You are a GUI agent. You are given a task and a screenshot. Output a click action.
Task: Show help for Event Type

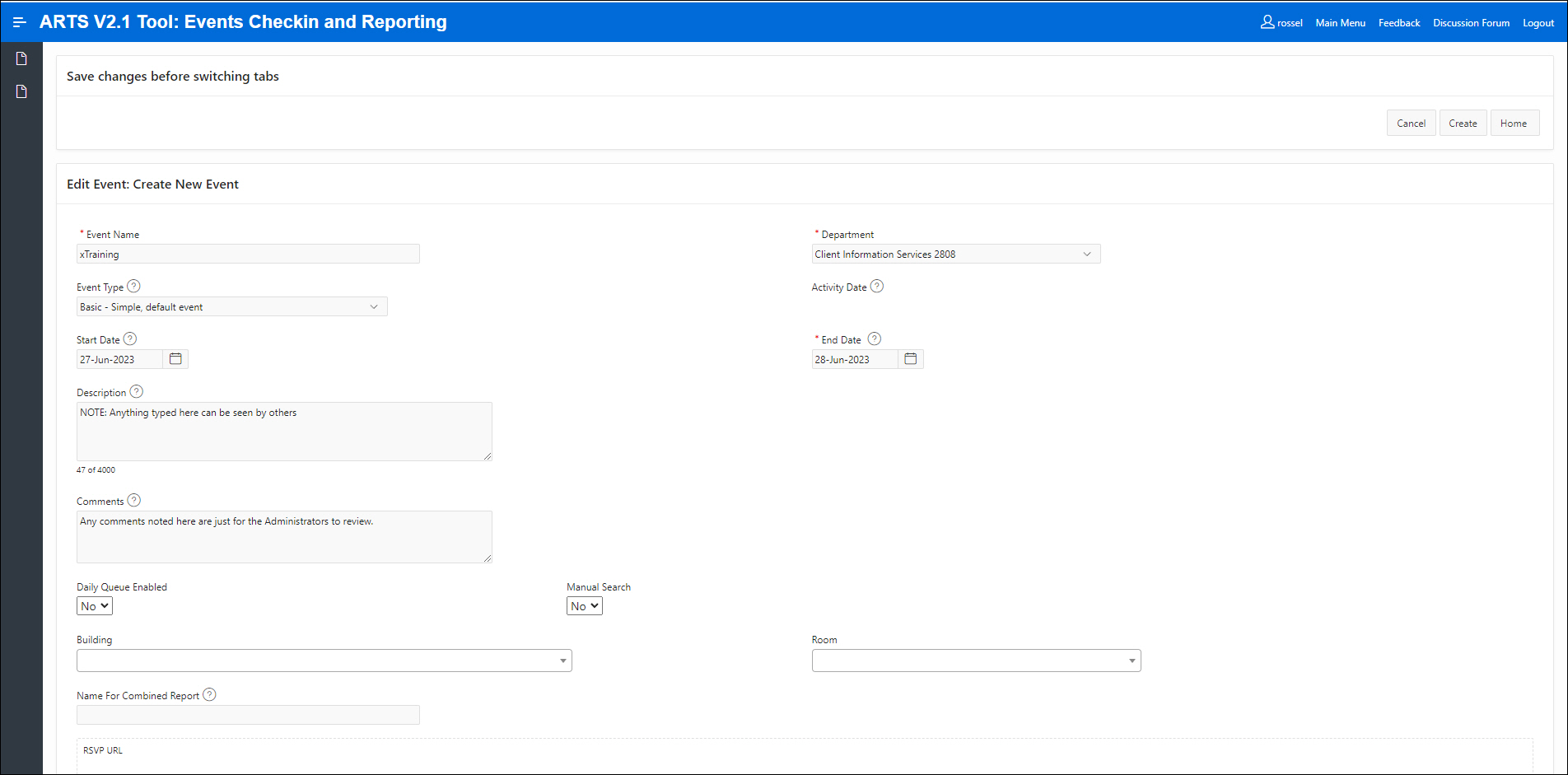[133, 287]
